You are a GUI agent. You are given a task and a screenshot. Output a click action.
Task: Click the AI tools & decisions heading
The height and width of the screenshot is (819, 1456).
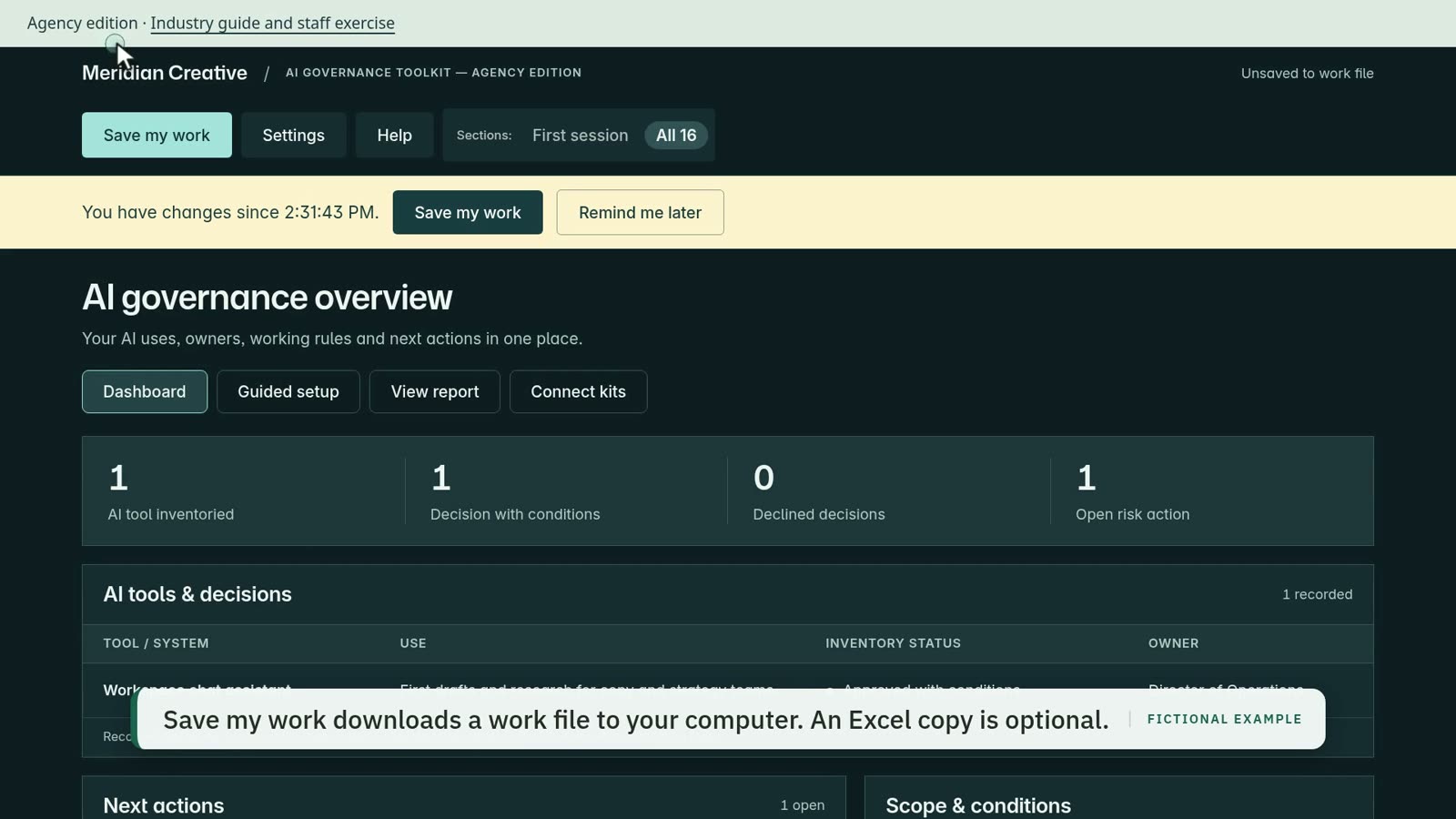[197, 594]
